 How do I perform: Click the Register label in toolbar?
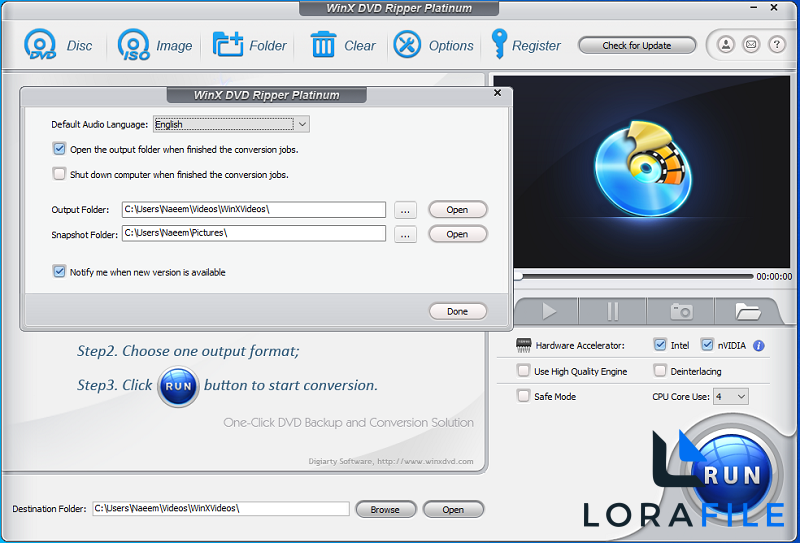click(536, 45)
